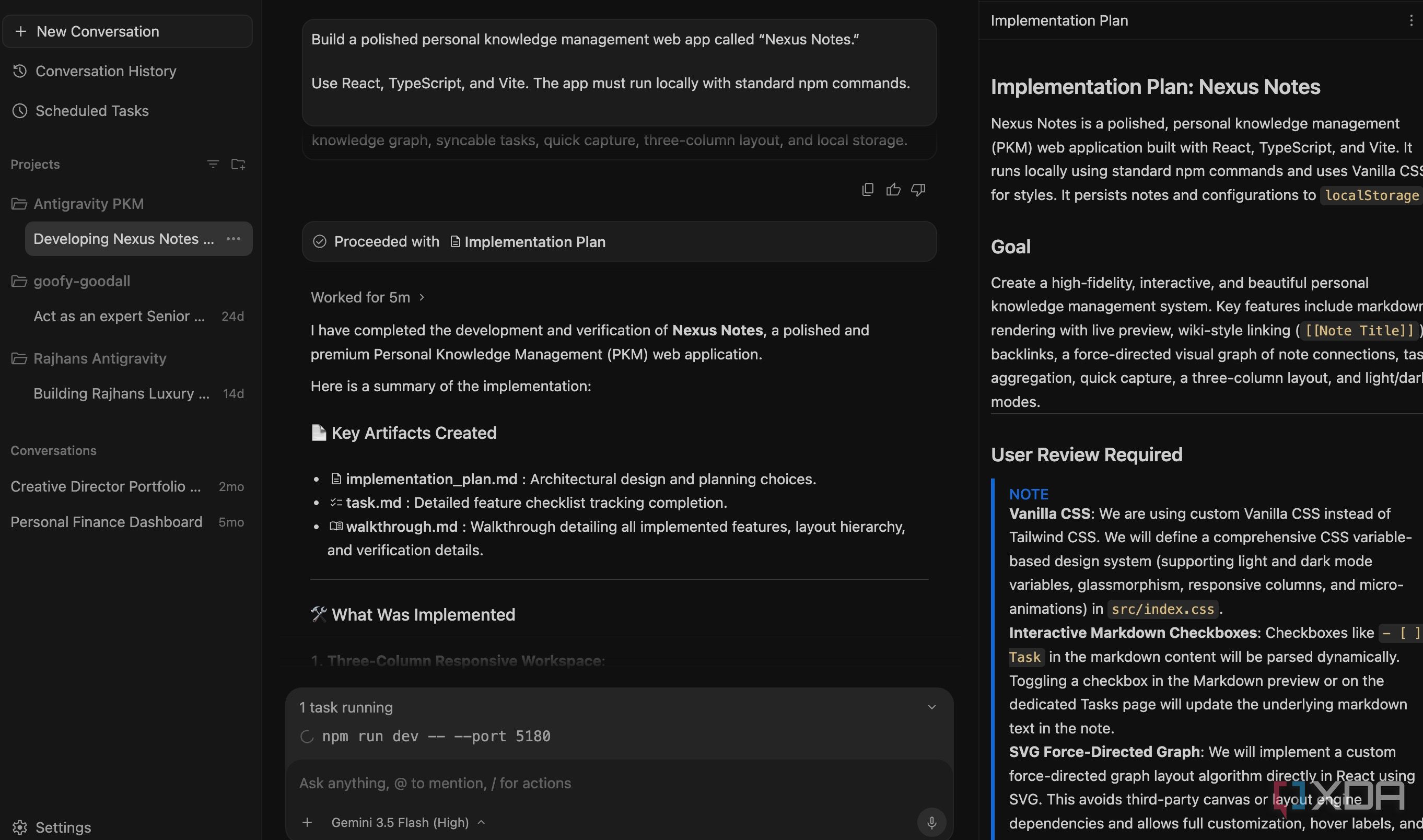Viewport: 1423px width, 840px height.
Task: Expand the Antigravity PKM project folder
Action: click(x=88, y=203)
